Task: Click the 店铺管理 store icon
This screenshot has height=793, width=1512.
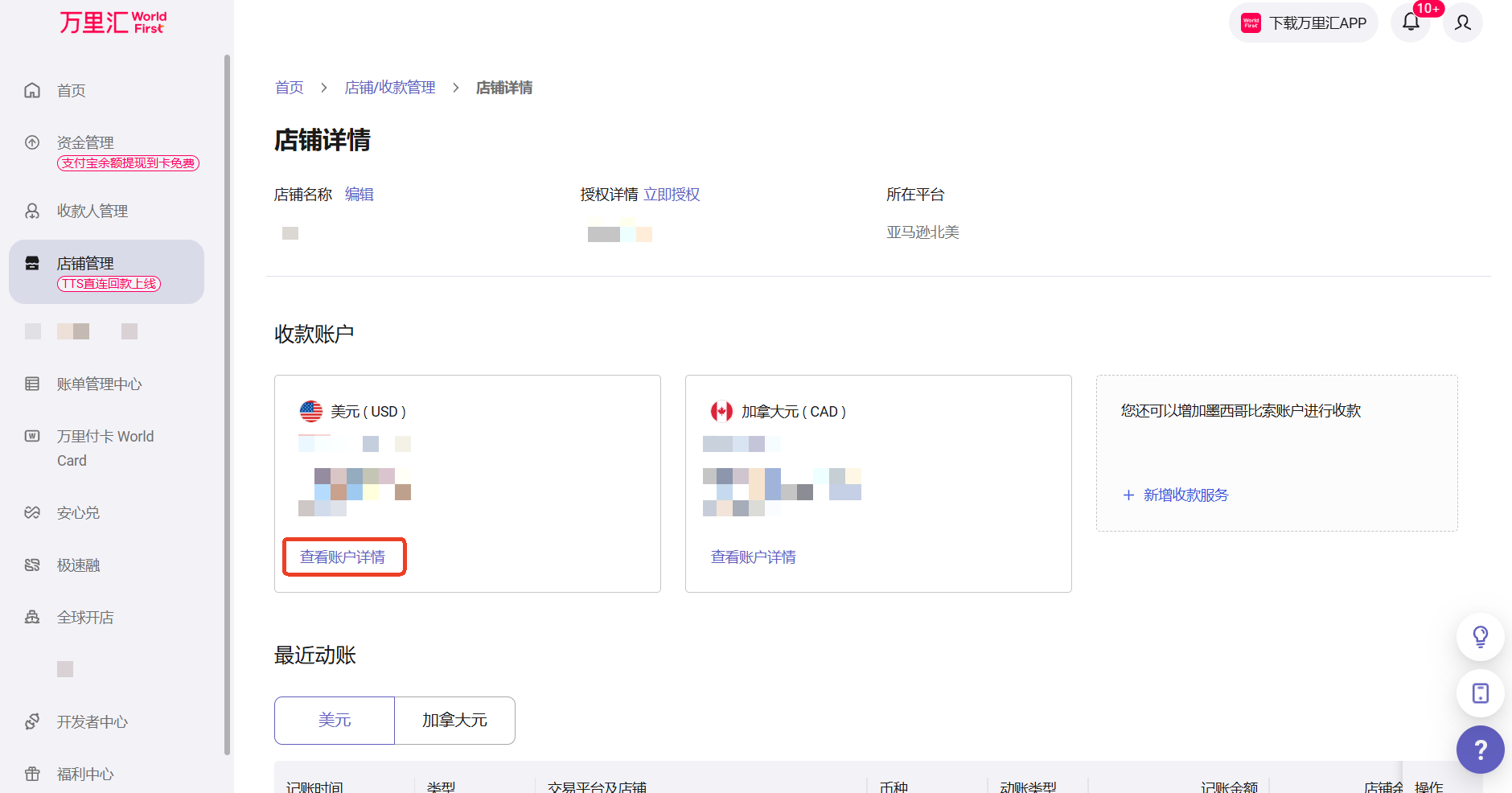Action: [32, 264]
